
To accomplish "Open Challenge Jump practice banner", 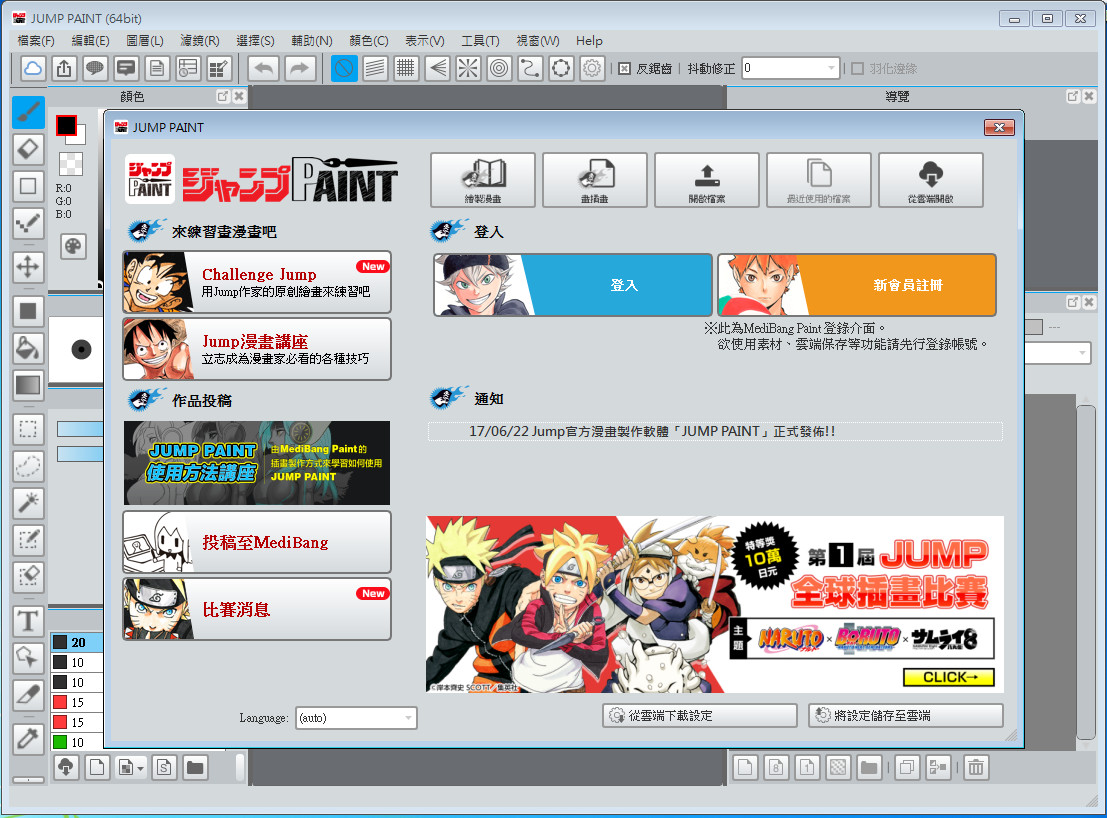I will (257, 282).
